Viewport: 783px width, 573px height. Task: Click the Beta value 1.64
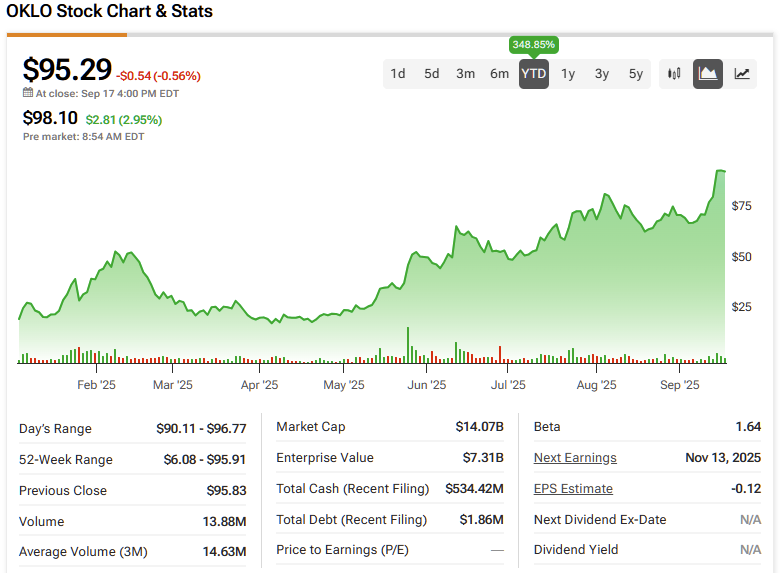click(x=748, y=427)
